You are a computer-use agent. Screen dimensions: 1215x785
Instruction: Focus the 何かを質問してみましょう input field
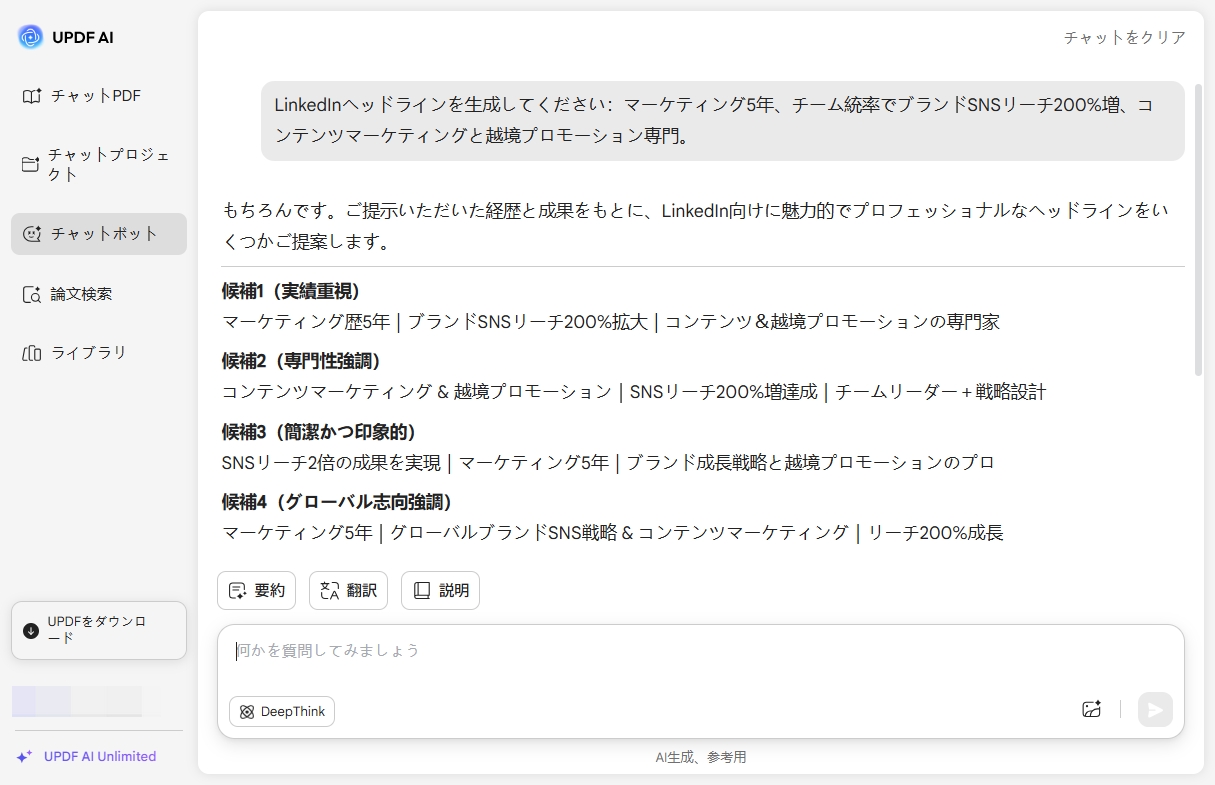(x=700, y=651)
